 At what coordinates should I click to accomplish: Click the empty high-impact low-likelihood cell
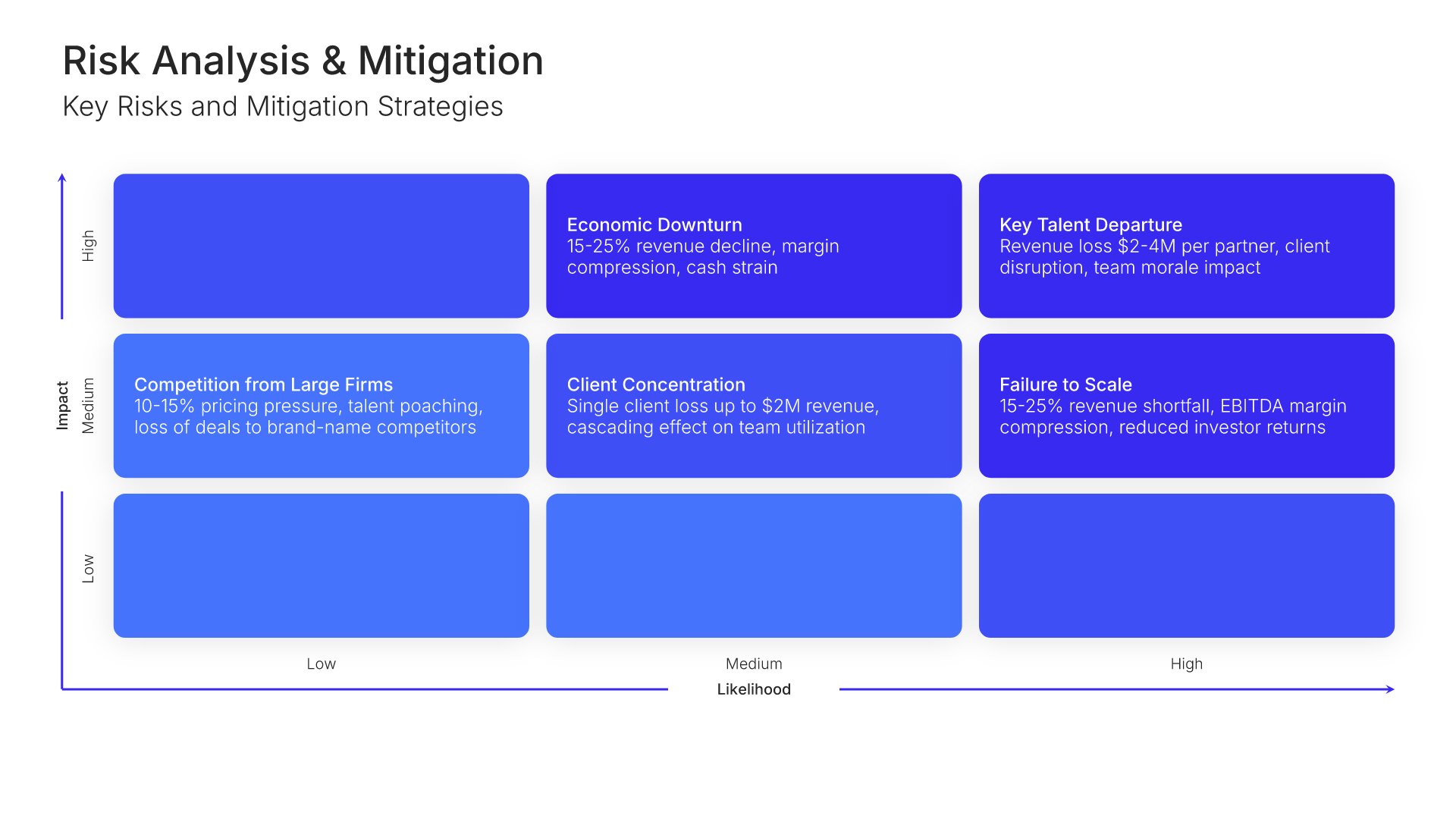click(x=321, y=246)
